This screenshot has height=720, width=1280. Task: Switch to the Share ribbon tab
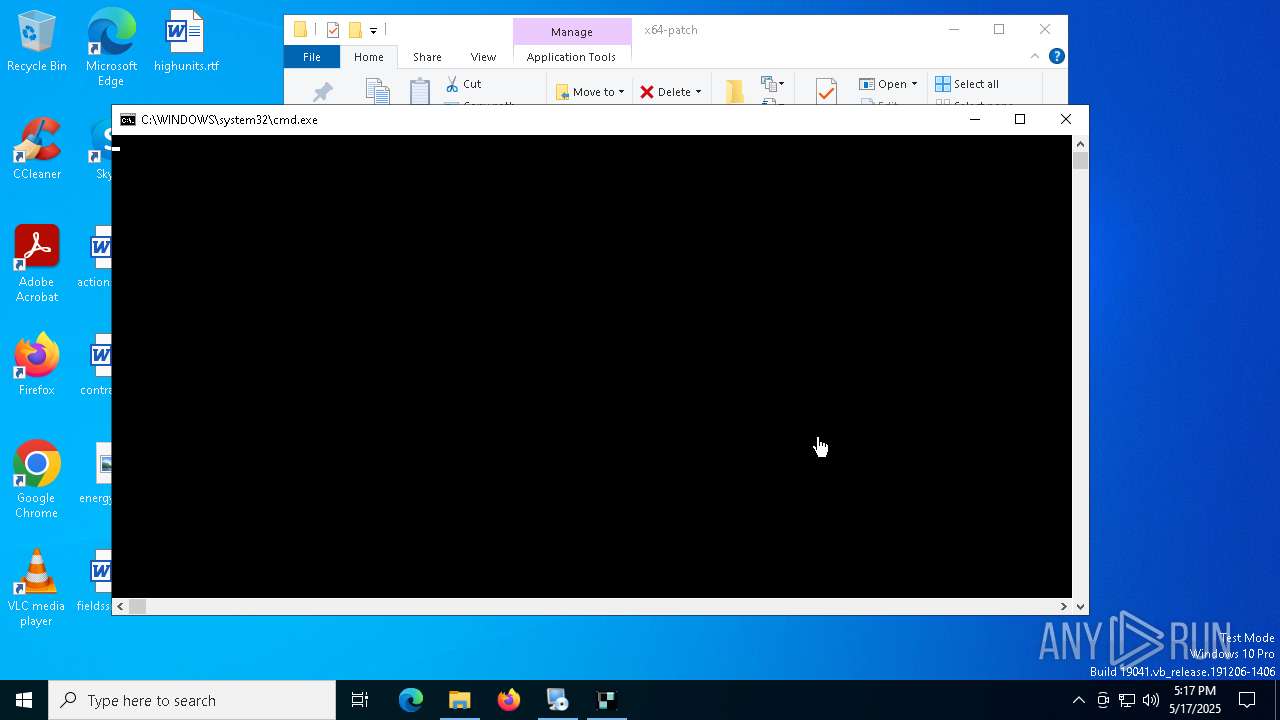427,57
